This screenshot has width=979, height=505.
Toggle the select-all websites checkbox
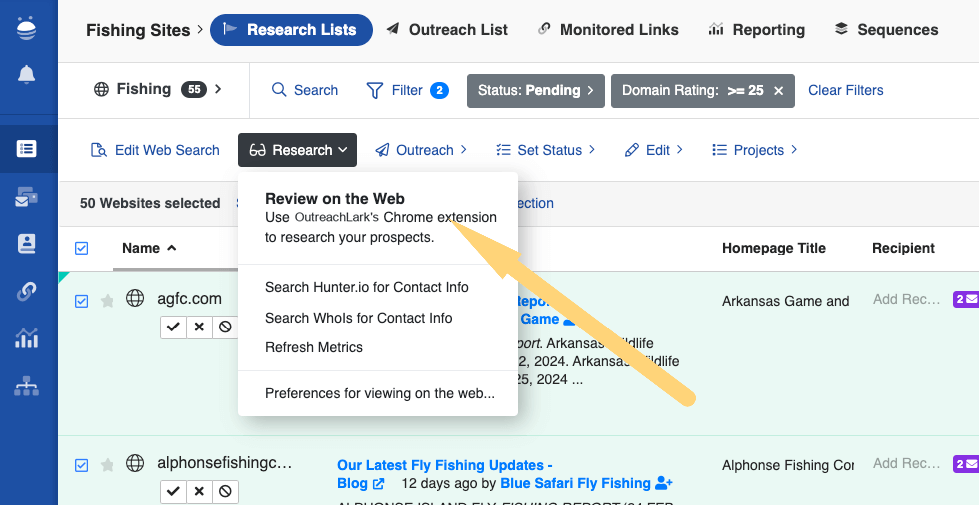[x=81, y=248]
